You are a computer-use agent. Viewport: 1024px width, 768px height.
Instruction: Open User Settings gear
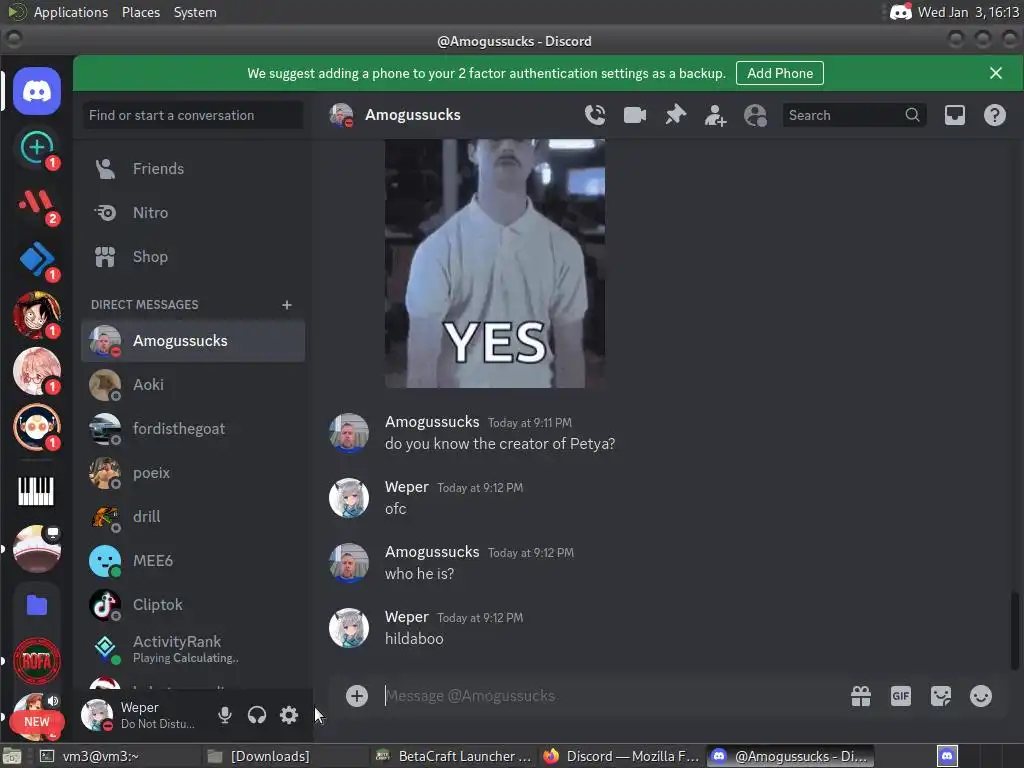[x=289, y=715]
